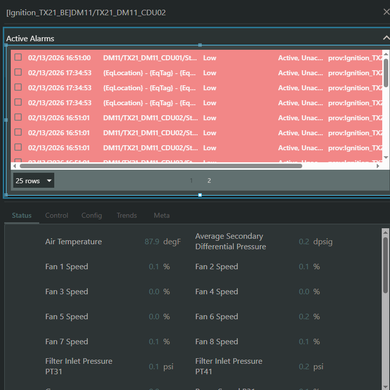
Task: Click alarm table scroll right arrow
Action: pos(378,166)
